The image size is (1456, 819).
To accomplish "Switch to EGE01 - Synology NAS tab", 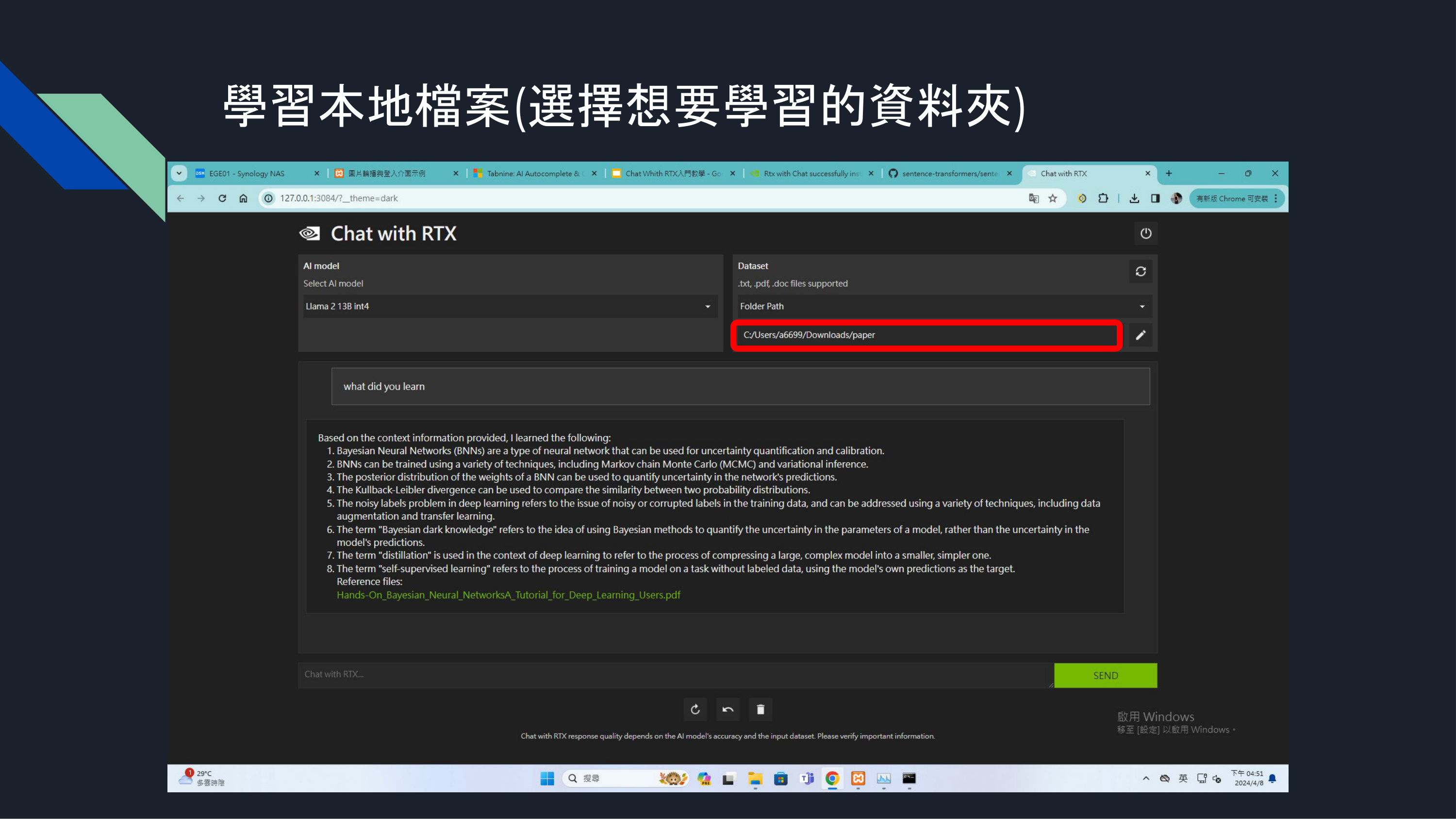I will click(247, 174).
